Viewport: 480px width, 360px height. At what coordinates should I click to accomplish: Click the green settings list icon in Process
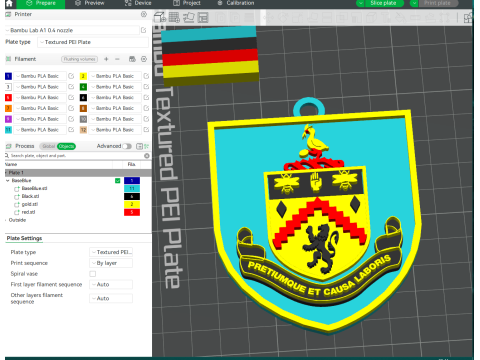tap(147, 146)
